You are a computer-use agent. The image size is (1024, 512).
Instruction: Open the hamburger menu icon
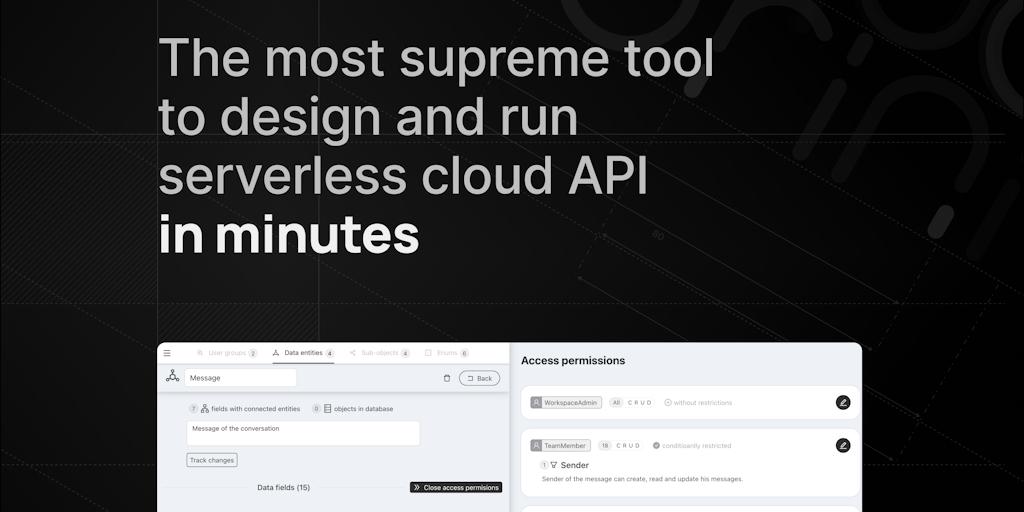(167, 353)
